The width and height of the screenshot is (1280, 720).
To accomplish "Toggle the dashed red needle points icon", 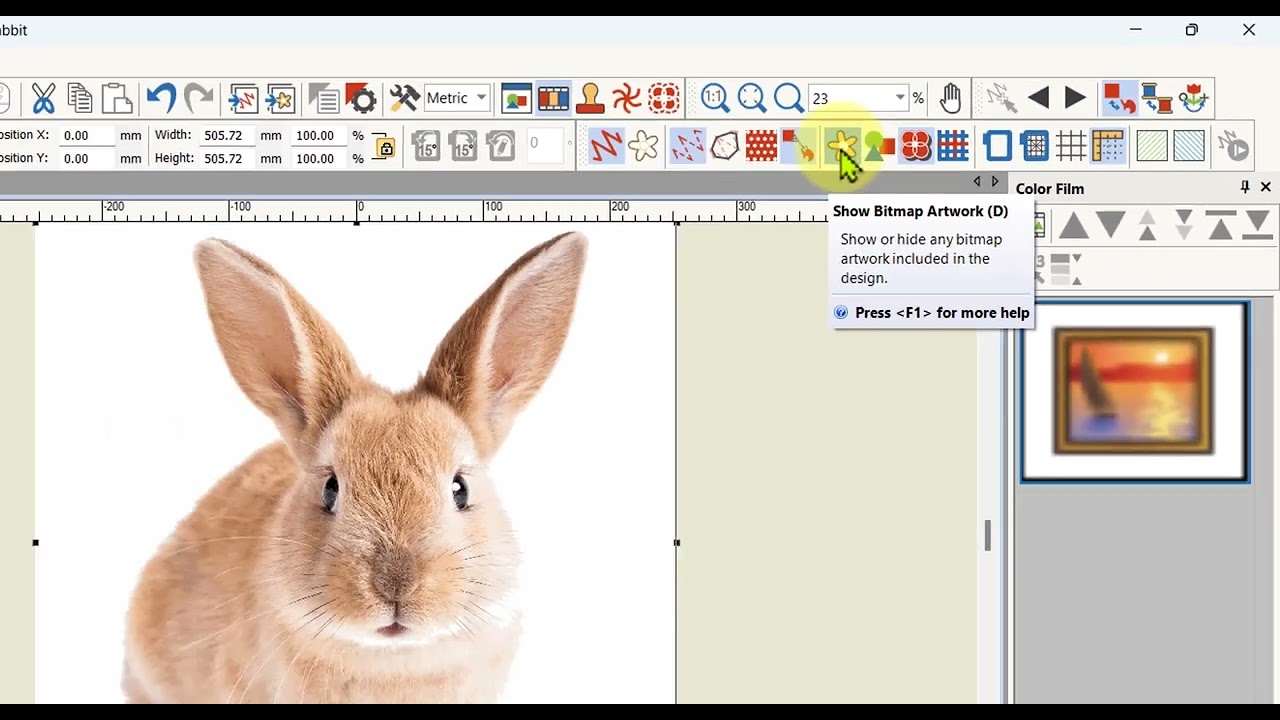I will point(687,146).
